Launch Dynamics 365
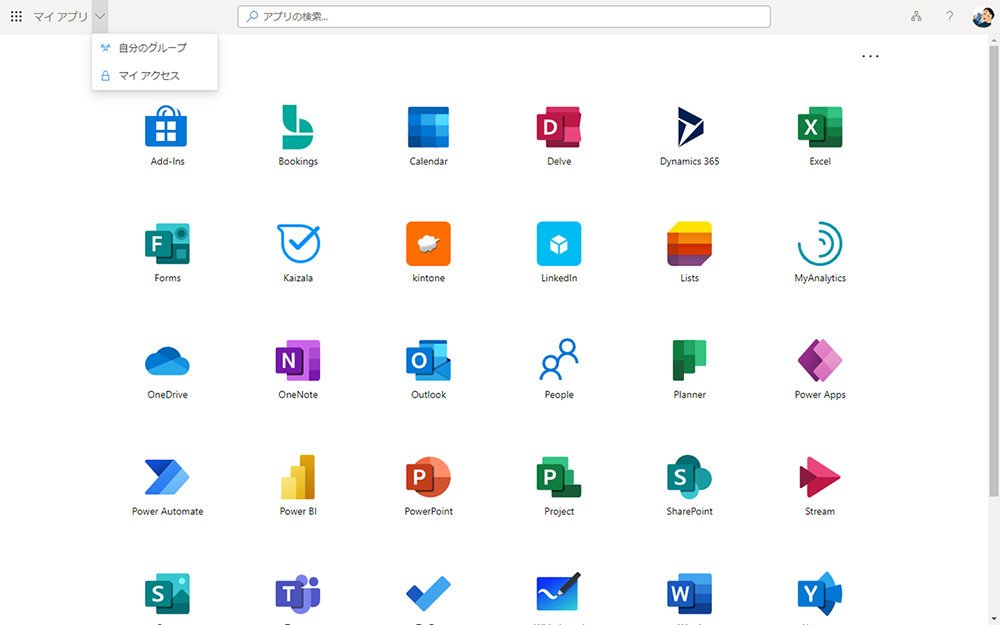Screen dimensions: 1000x625 point(689,127)
